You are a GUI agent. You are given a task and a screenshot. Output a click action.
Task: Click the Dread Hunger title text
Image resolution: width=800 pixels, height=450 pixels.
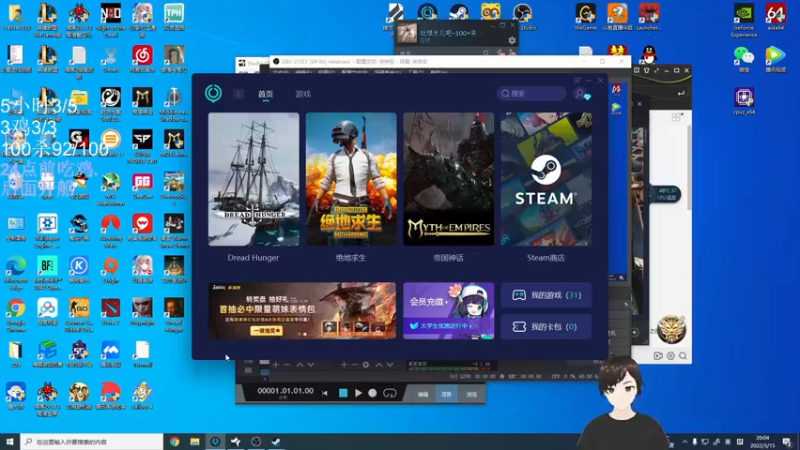(x=253, y=258)
